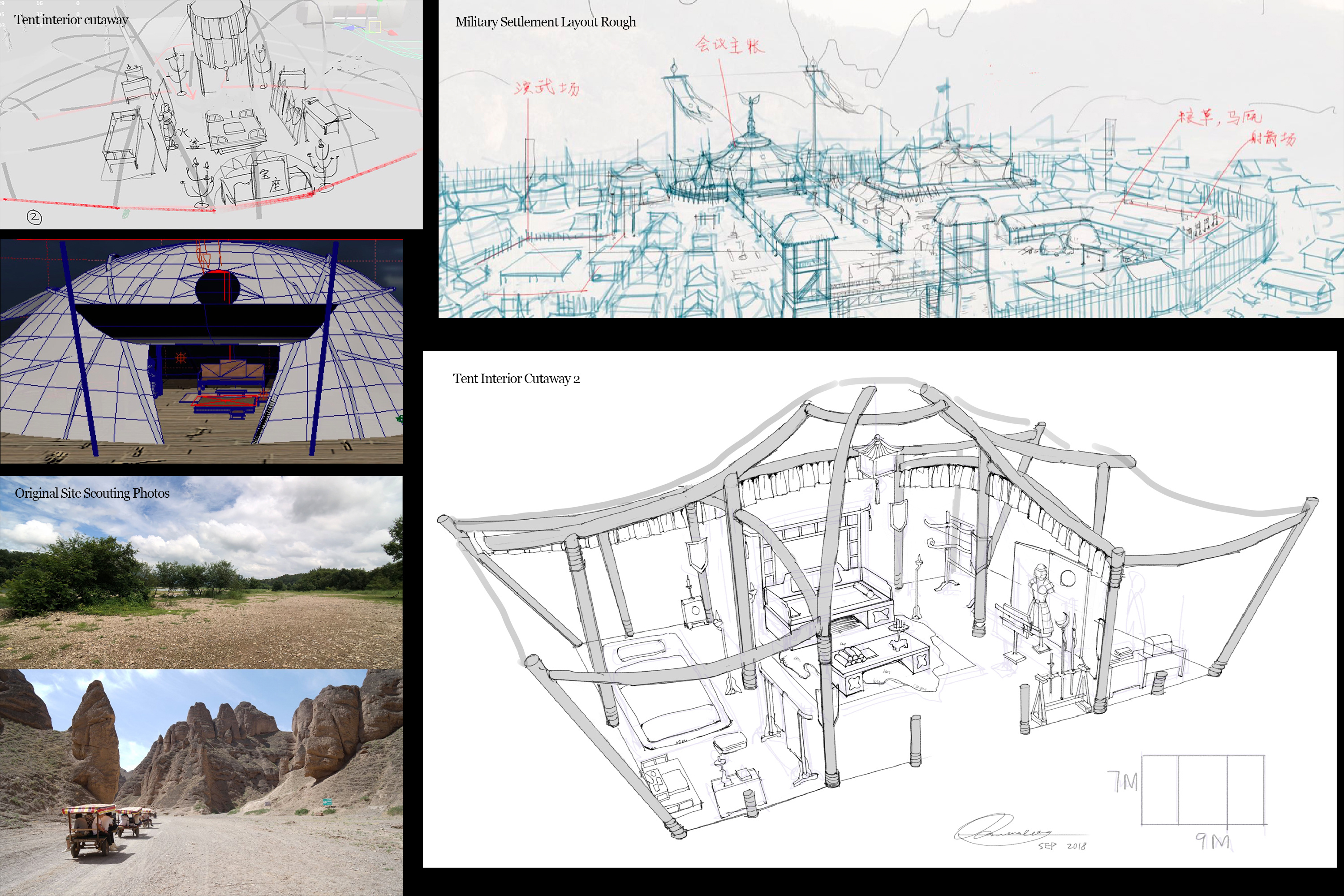
Task: Click the '9M' dimension label
Action: click(1213, 842)
